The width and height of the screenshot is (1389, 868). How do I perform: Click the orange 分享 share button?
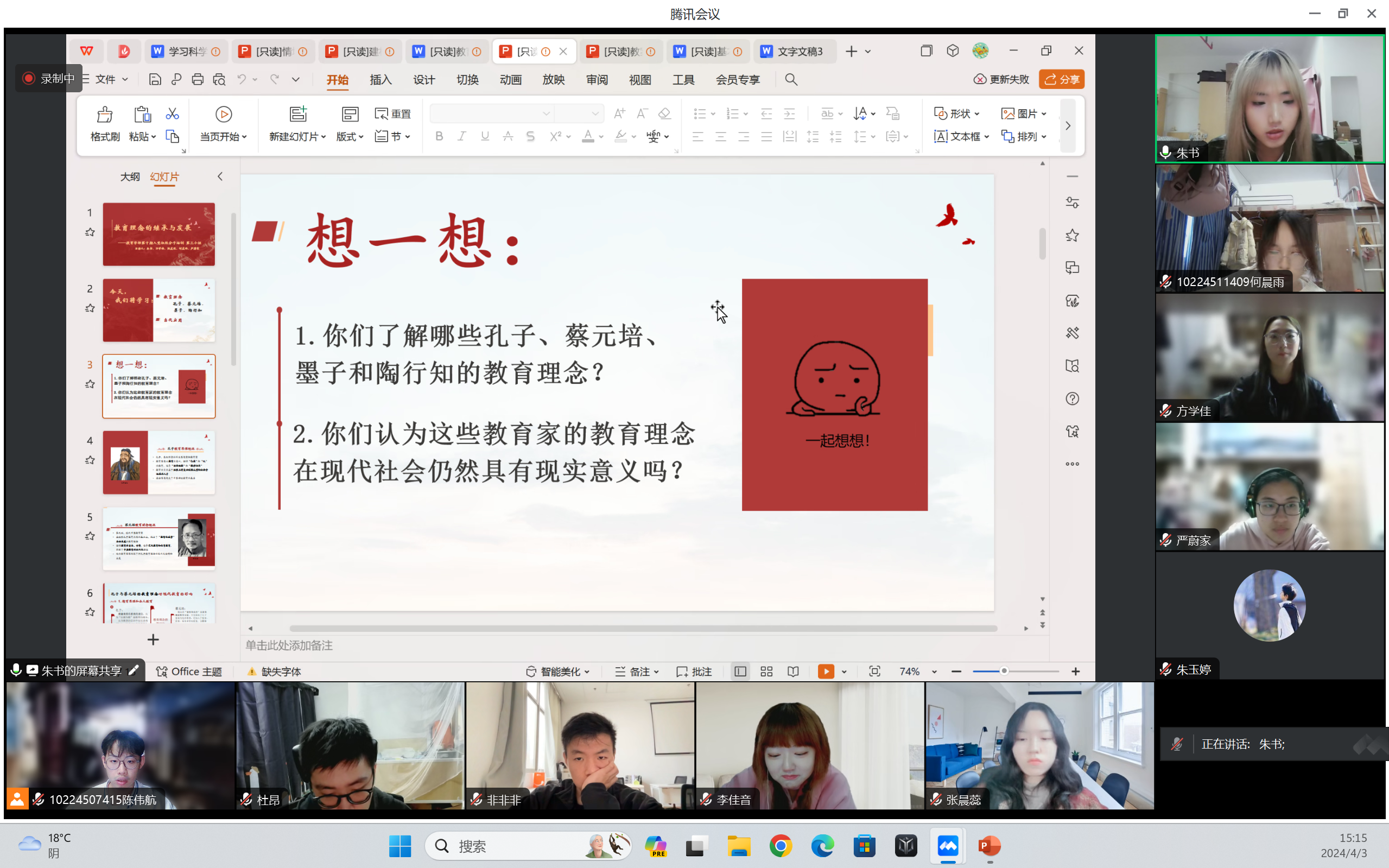pyautogui.click(x=1061, y=79)
